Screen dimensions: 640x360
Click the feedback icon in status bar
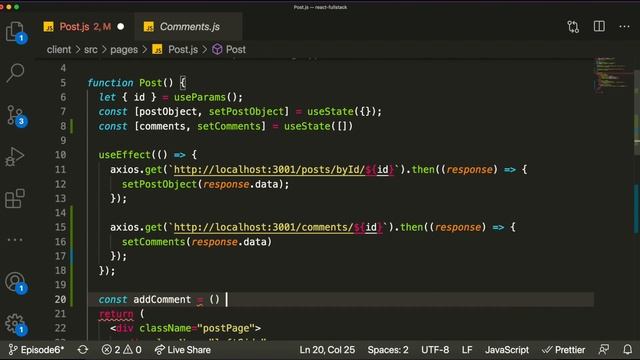point(604,350)
